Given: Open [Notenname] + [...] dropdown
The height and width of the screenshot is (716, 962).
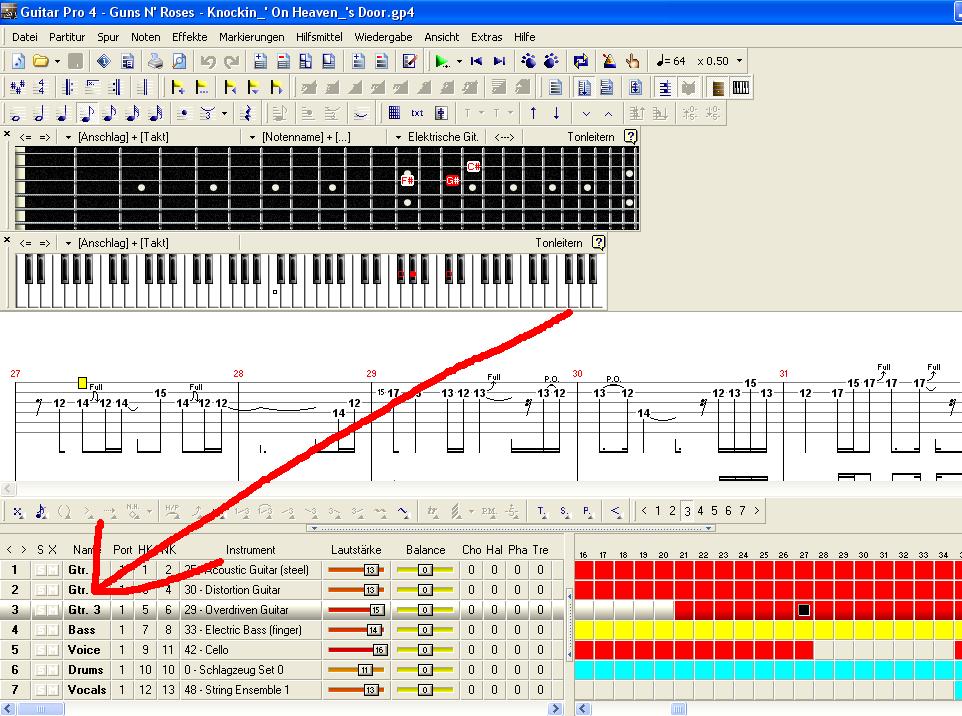Looking at the screenshot, I should click(x=252, y=137).
